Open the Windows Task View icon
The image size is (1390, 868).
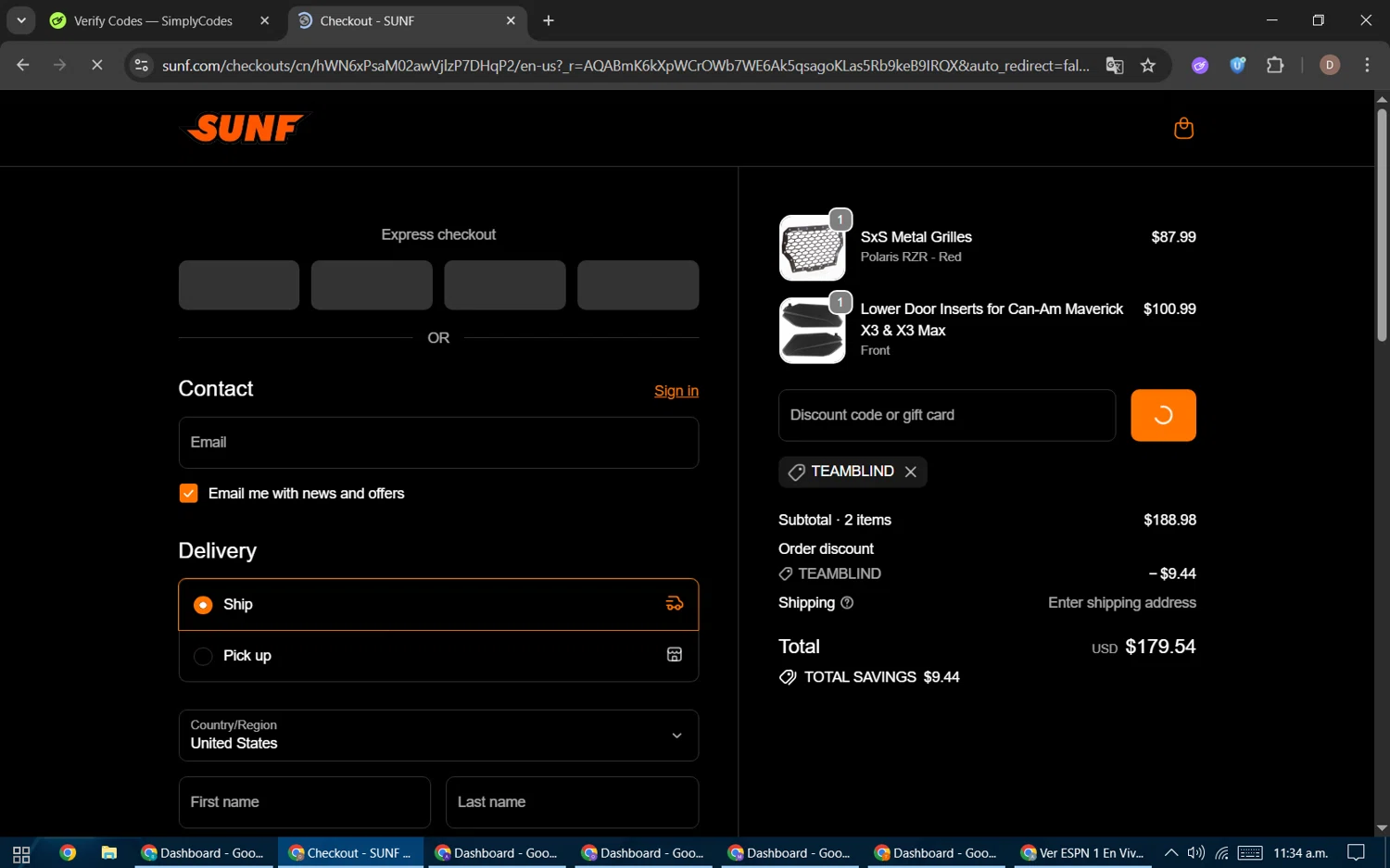pyautogui.click(x=21, y=853)
